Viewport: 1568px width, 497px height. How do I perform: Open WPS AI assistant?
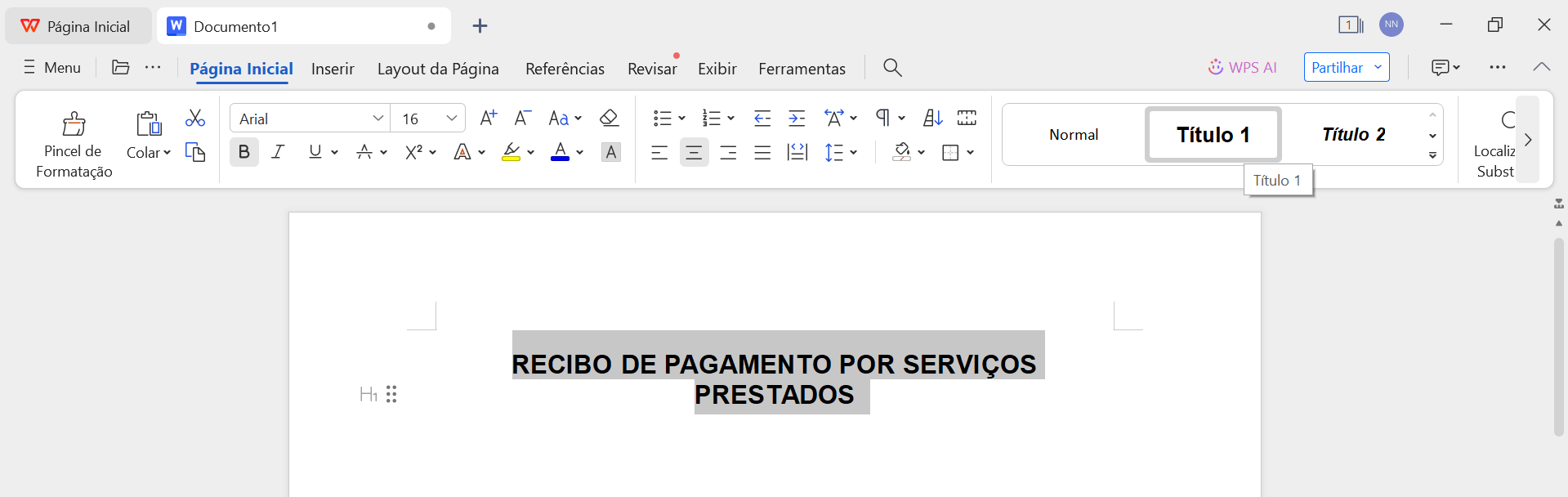click(1243, 67)
